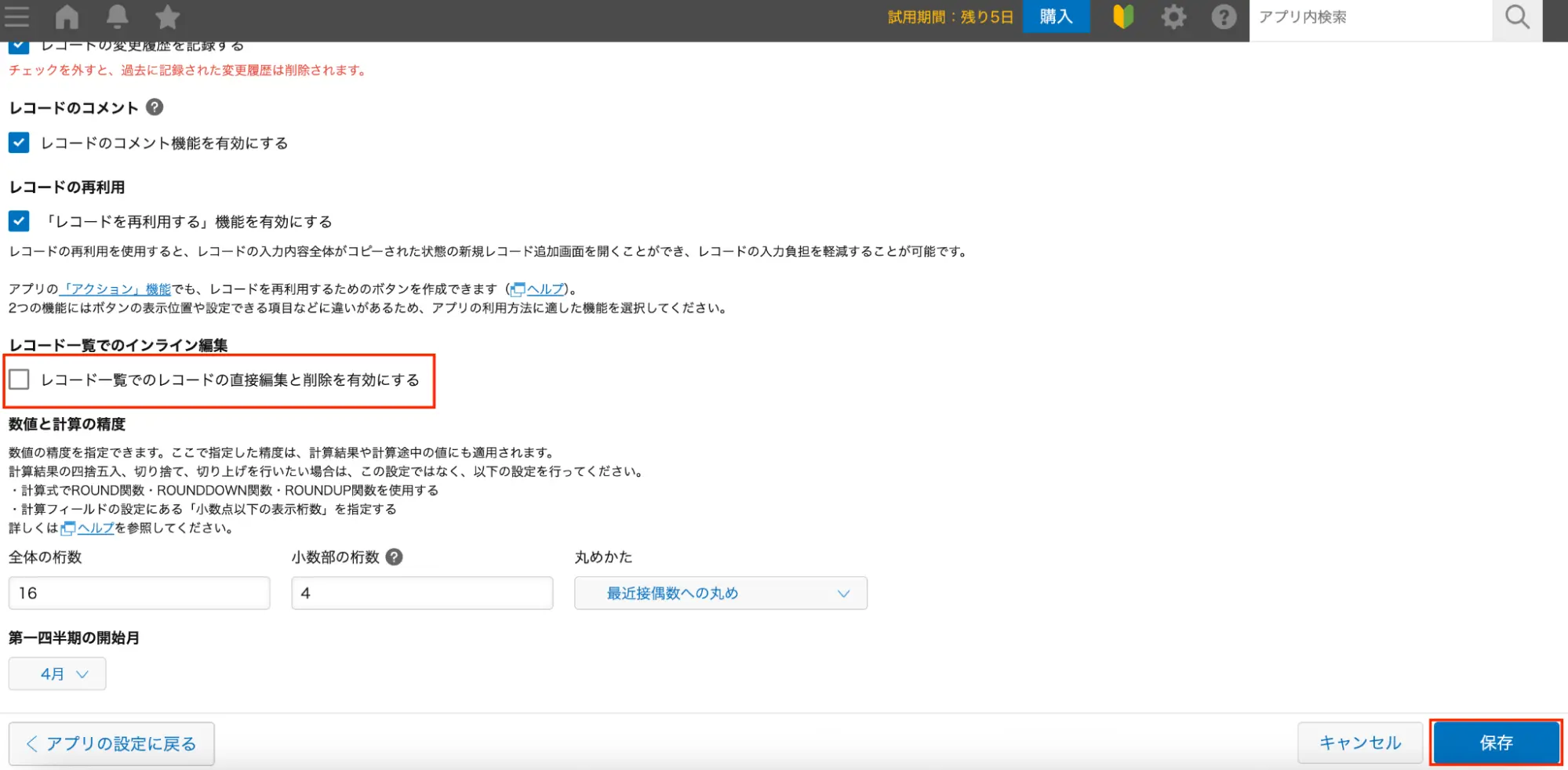Enable inline editing in record list

[20, 380]
